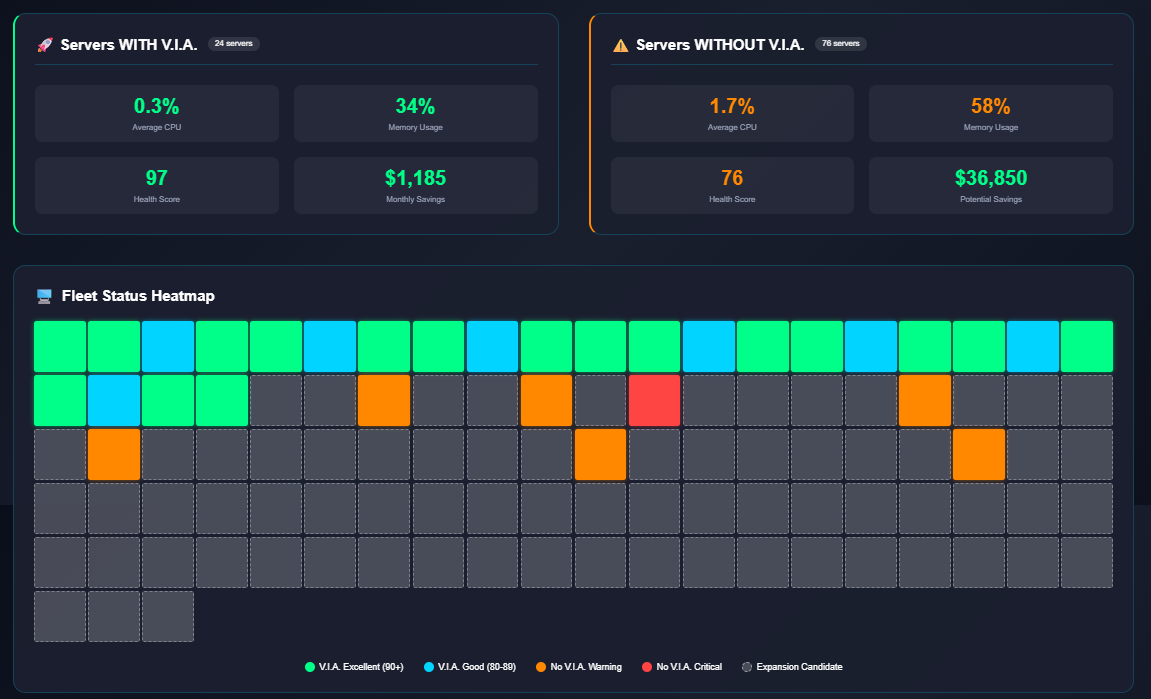Click the computer icon beside Fleet Status Heatmap
This screenshot has height=699, width=1151.
44,296
